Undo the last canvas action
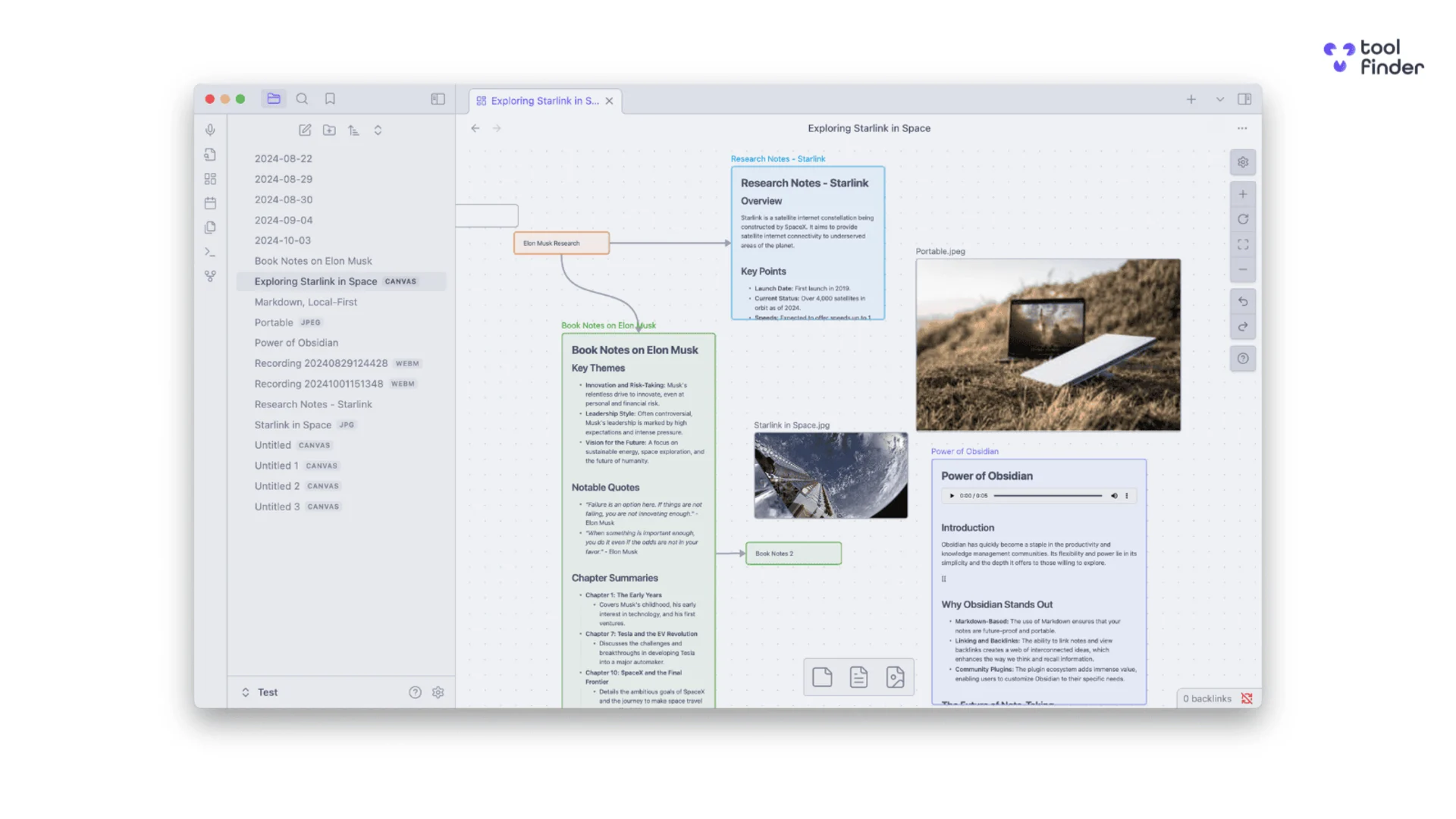Viewport: 1456px width, 819px height. click(1242, 302)
